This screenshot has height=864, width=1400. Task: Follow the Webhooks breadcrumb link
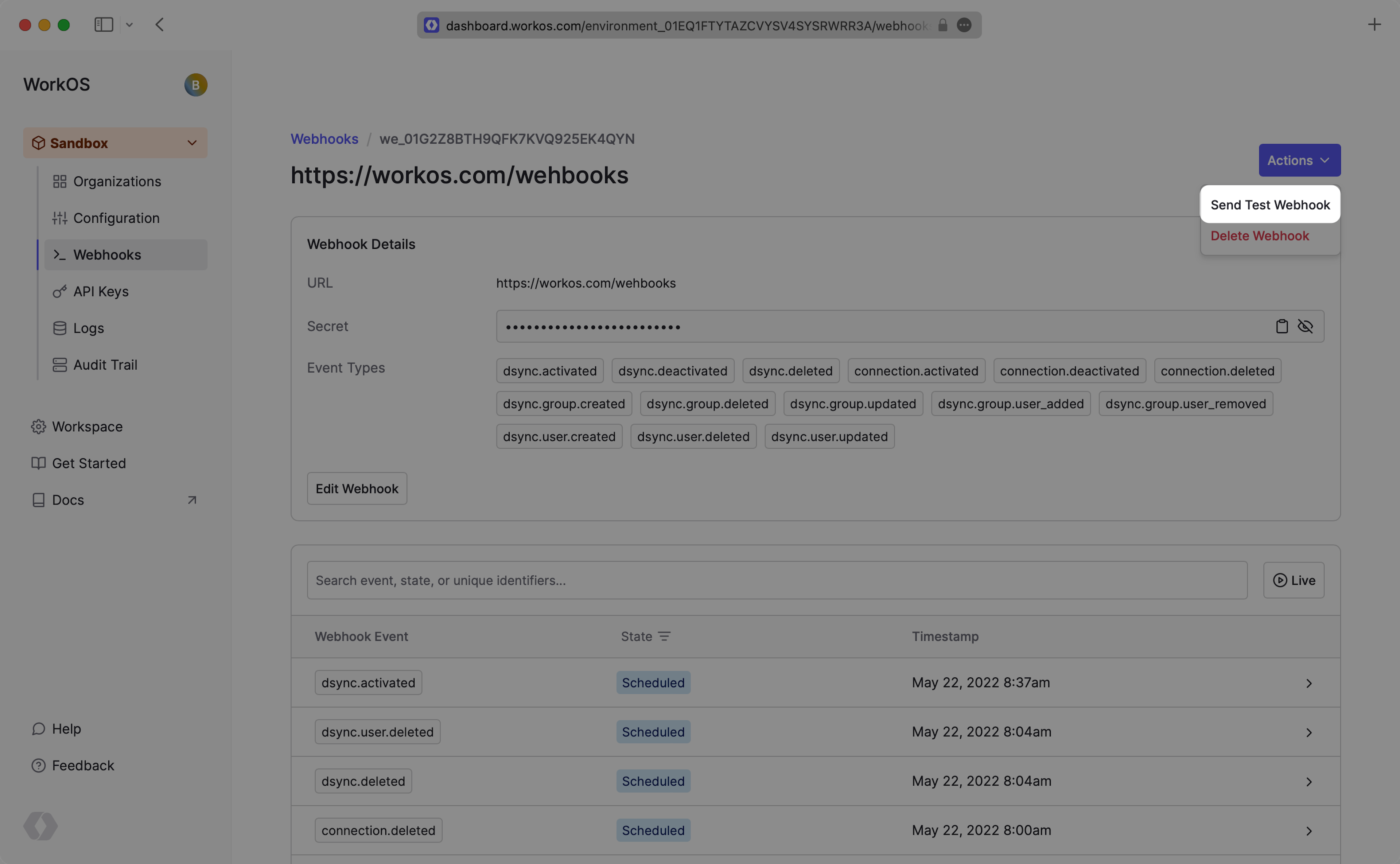click(324, 139)
